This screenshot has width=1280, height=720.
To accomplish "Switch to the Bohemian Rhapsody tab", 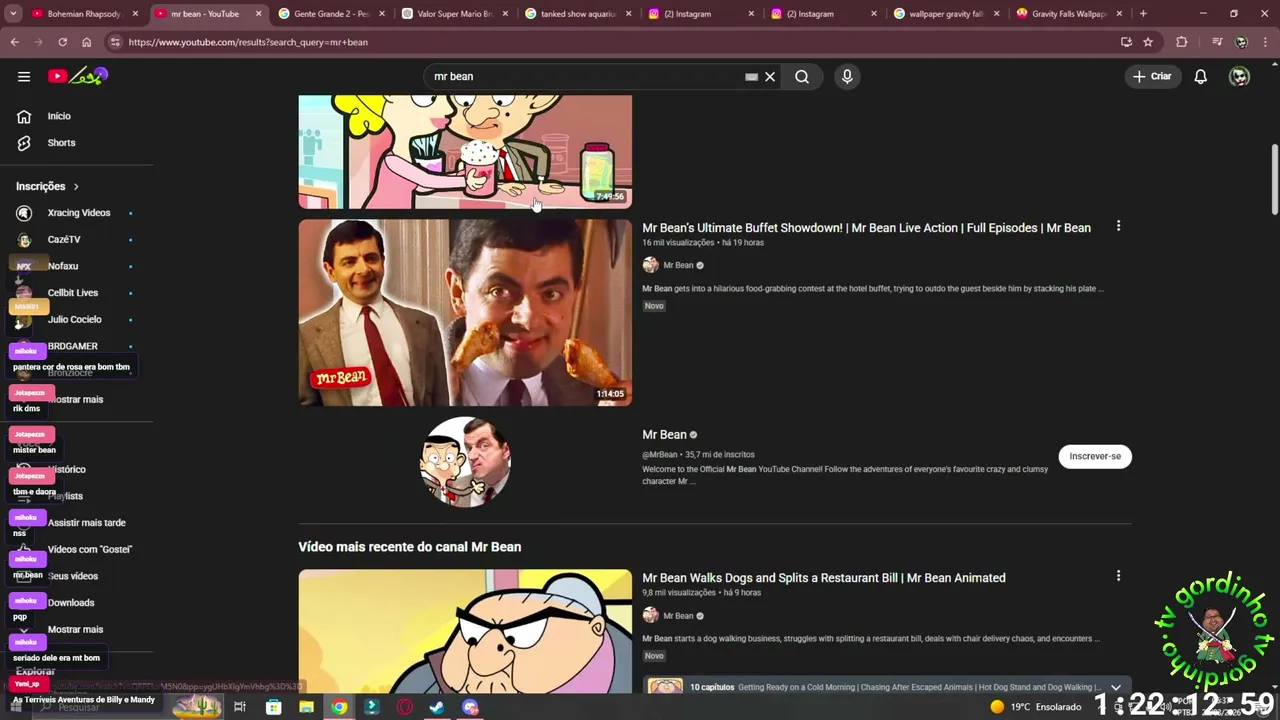I will pos(84,14).
